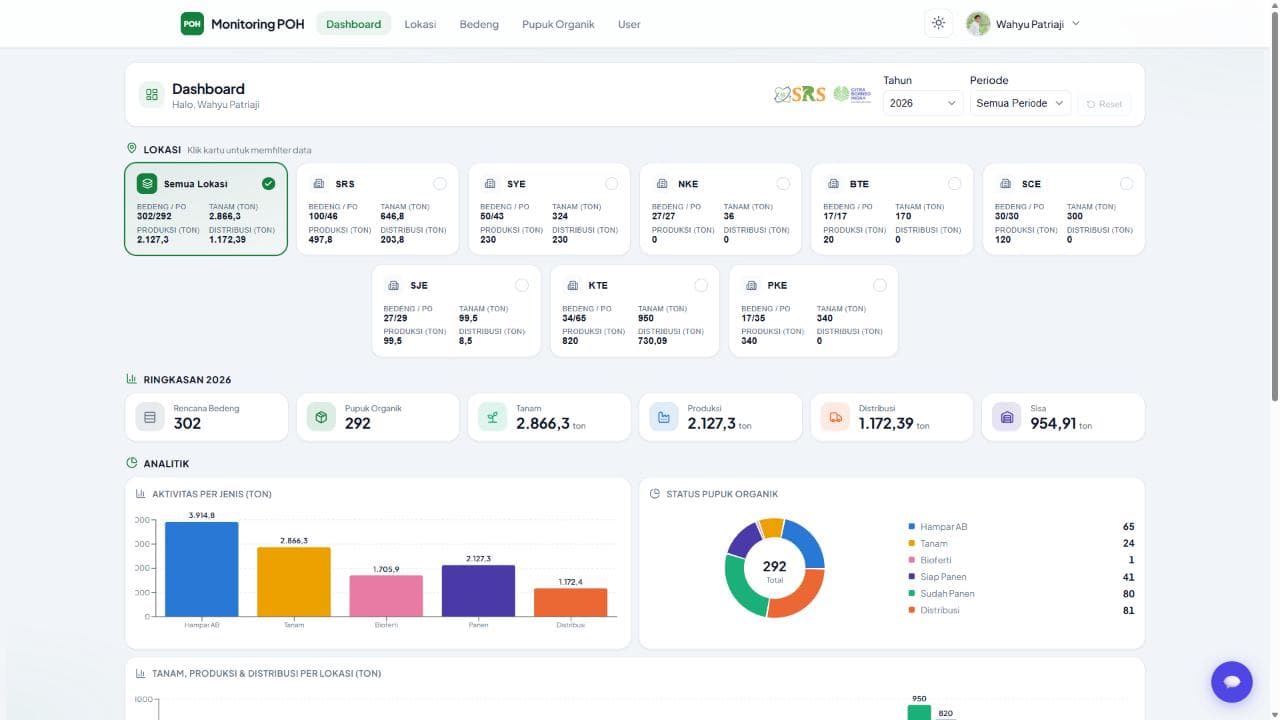Select the SRS location radio button
Screen dimensions: 1280x720
click(x=440, y=184)
